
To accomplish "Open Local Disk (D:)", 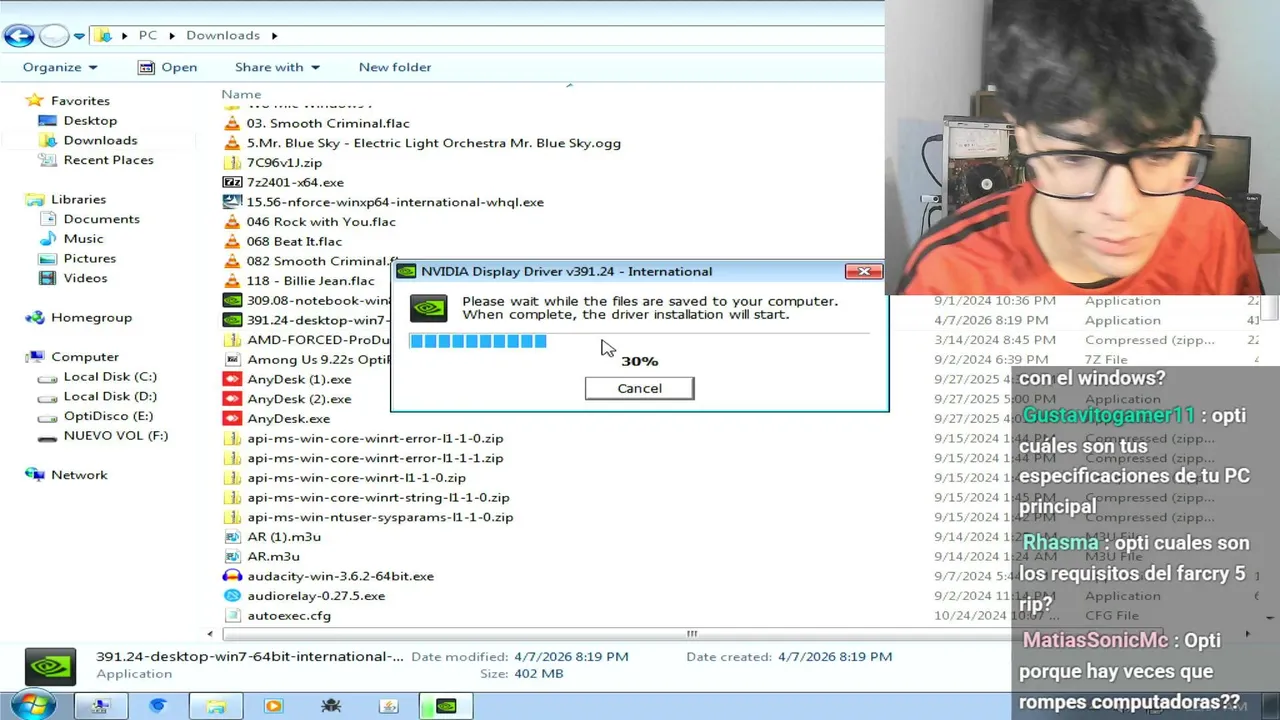I will [110, 396].
